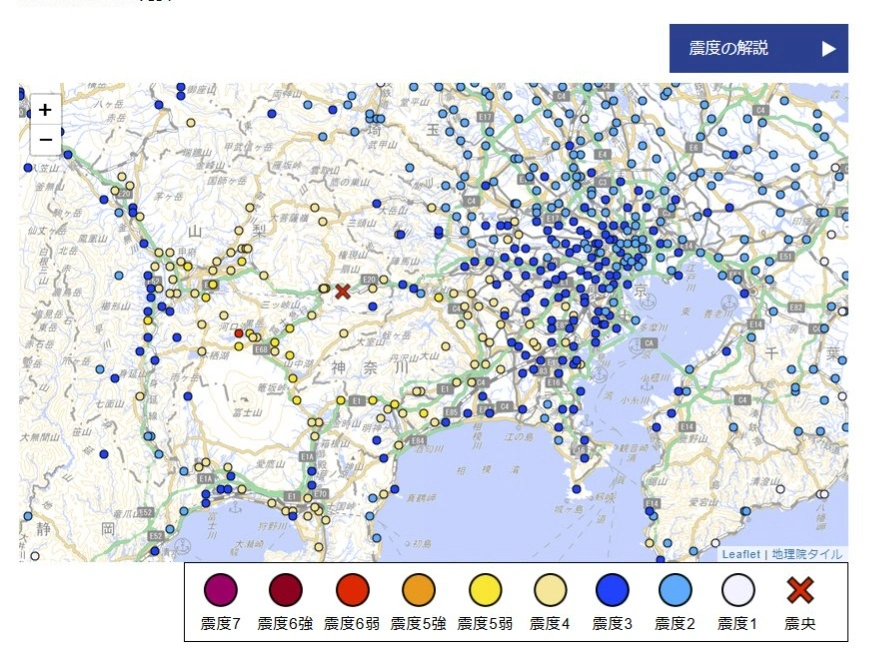Viewport: 876px width, 656px height.
Task: Click the 震度7 legend label
Action: [x=221, y=624]
